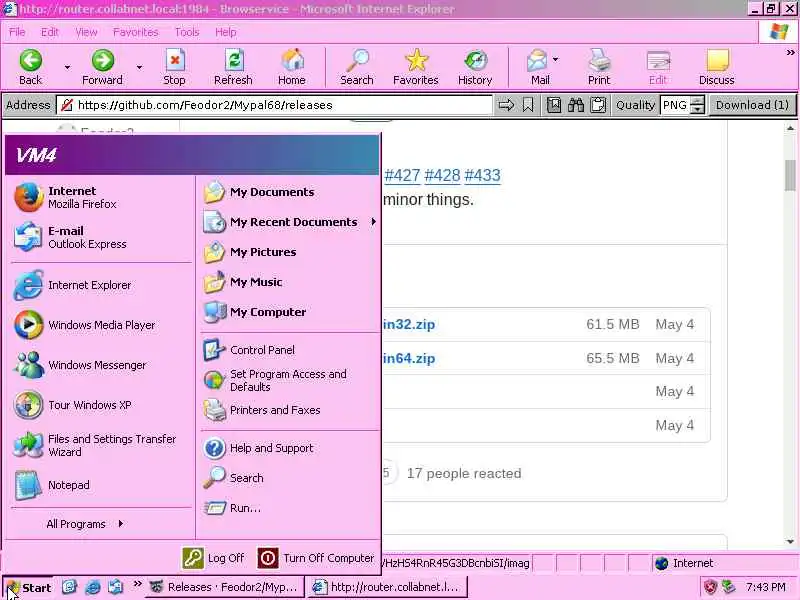Click the Forward toolbar button
Viewport: 800px width, 600px height.
coord(103,67)
